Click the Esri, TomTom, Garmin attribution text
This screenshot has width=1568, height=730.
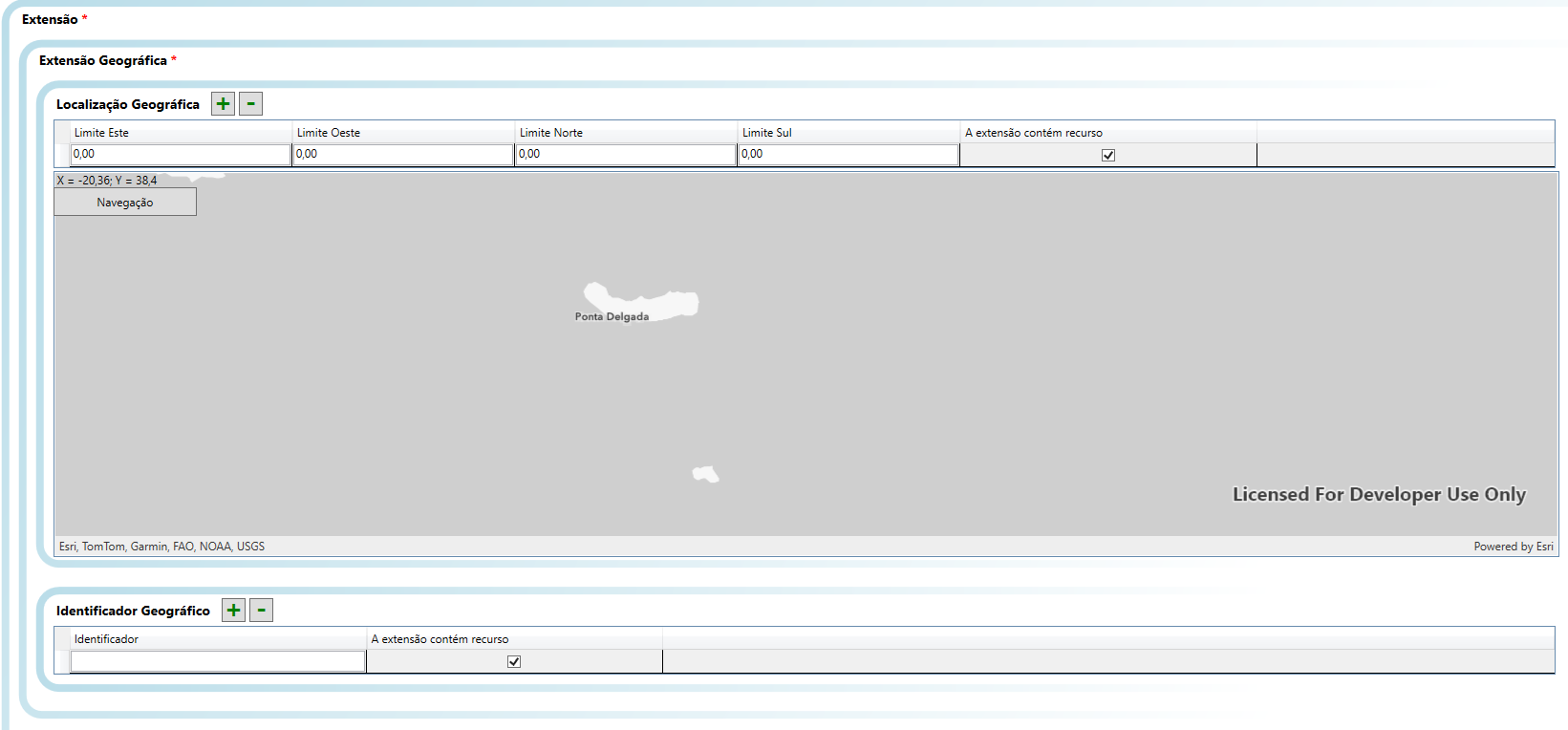pyautogui.click(x=161, y=547)
